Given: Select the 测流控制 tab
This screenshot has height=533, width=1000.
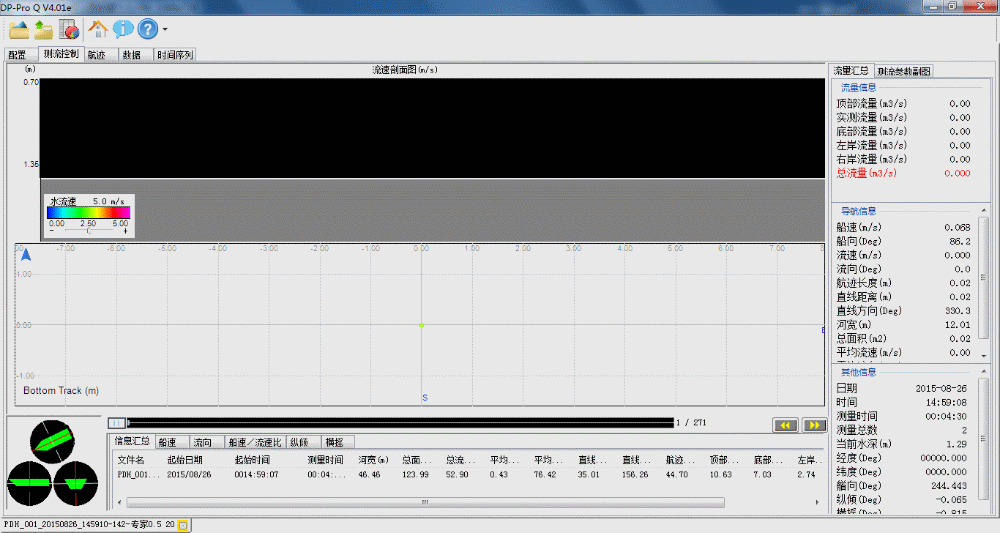Looking at the screenshot, I should tap(61, 54).
